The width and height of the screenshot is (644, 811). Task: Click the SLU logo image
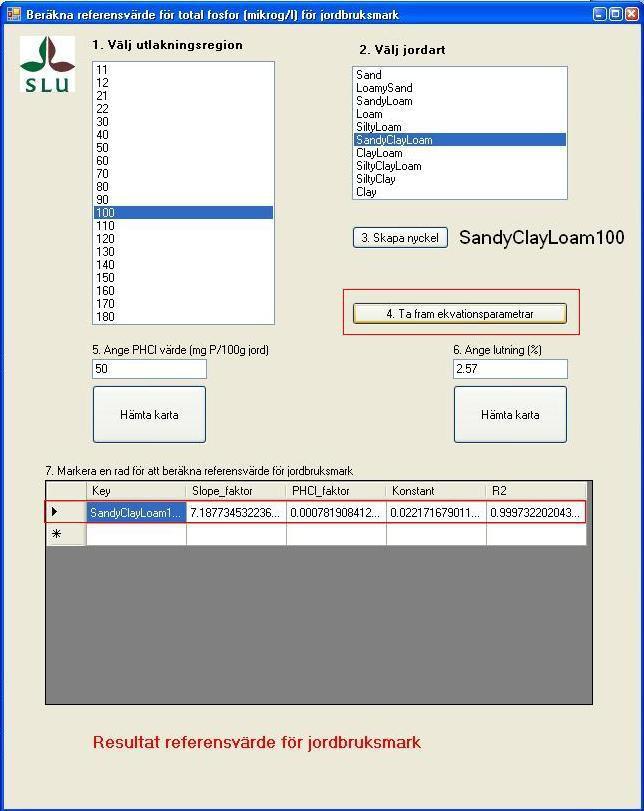(x=47, y=64)
